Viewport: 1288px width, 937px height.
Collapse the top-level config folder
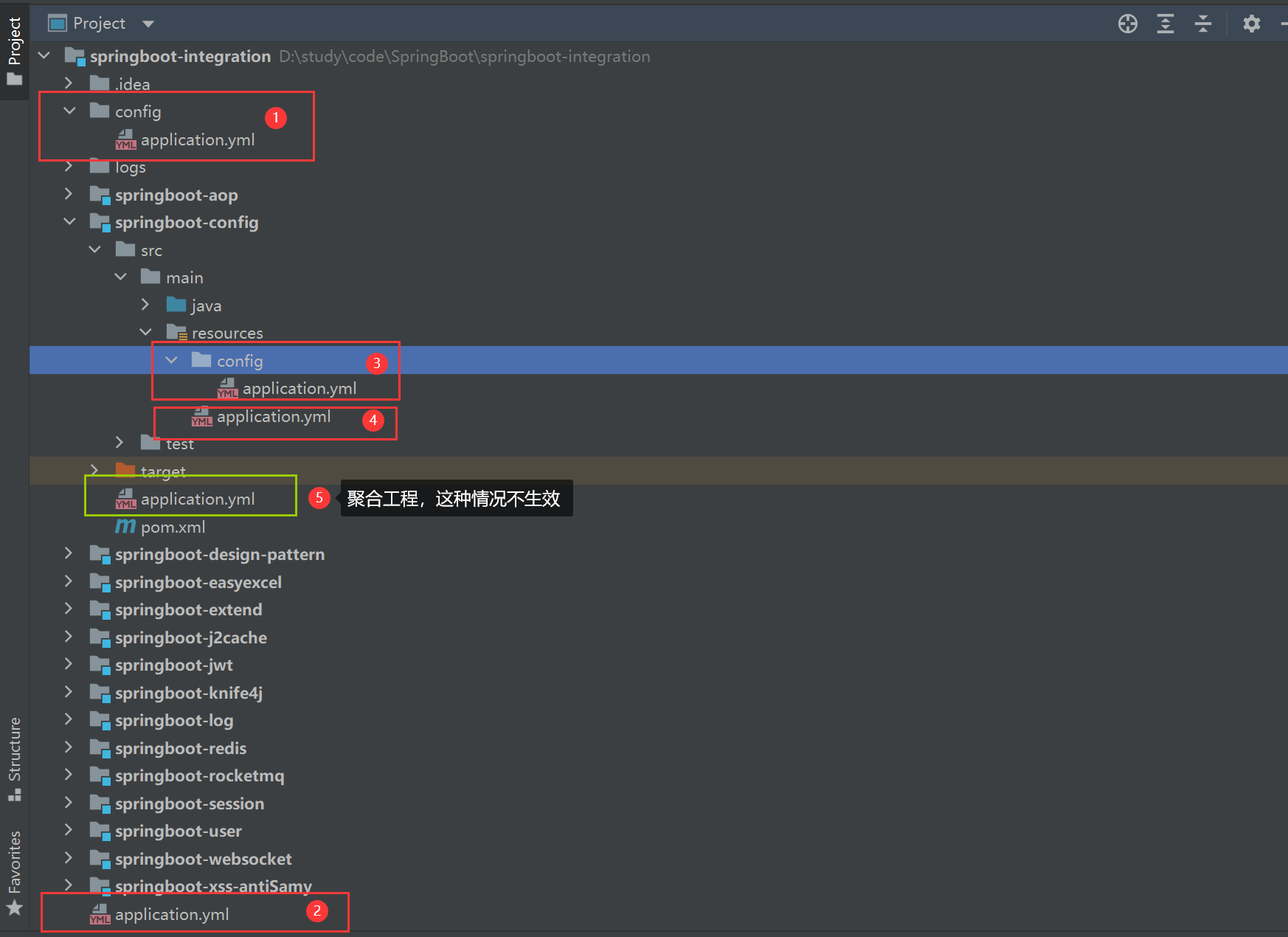(69, 111)
